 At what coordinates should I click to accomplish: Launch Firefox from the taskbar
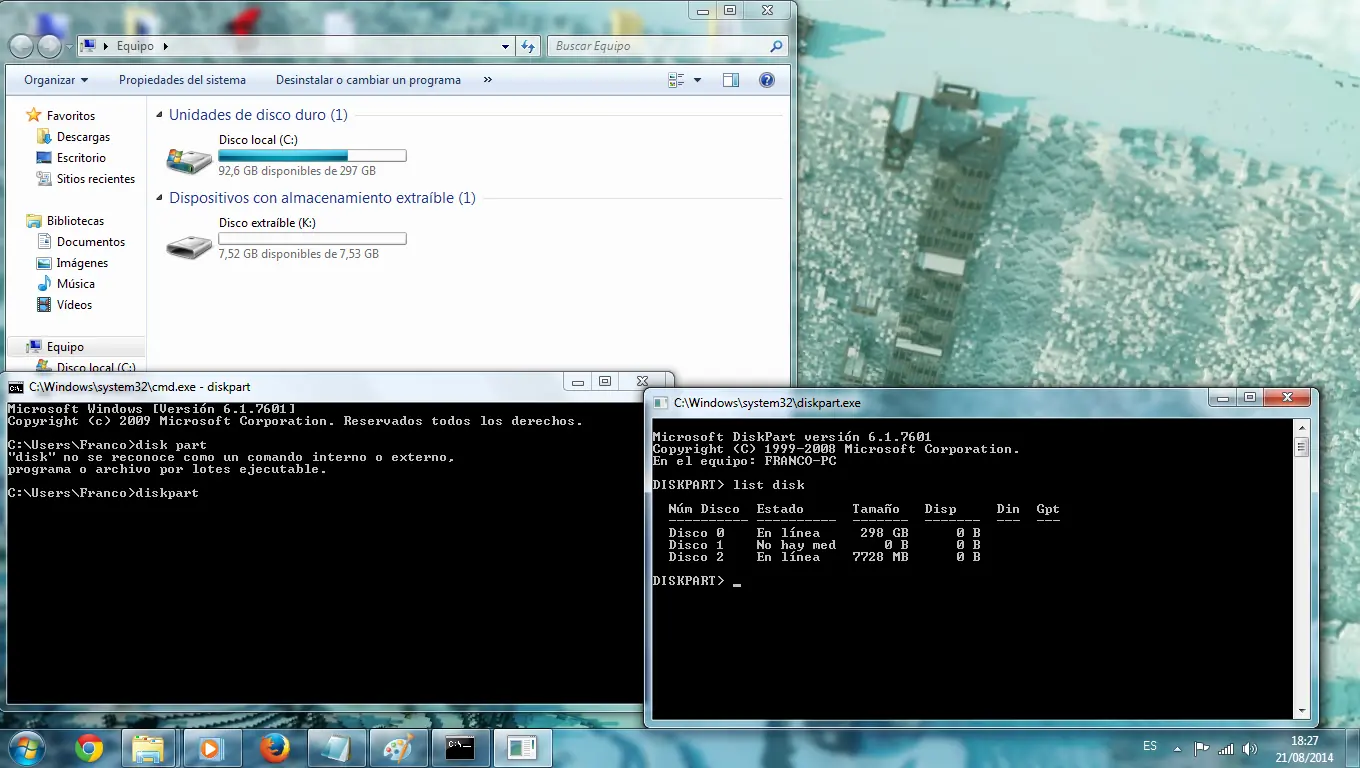coord(273,748)
